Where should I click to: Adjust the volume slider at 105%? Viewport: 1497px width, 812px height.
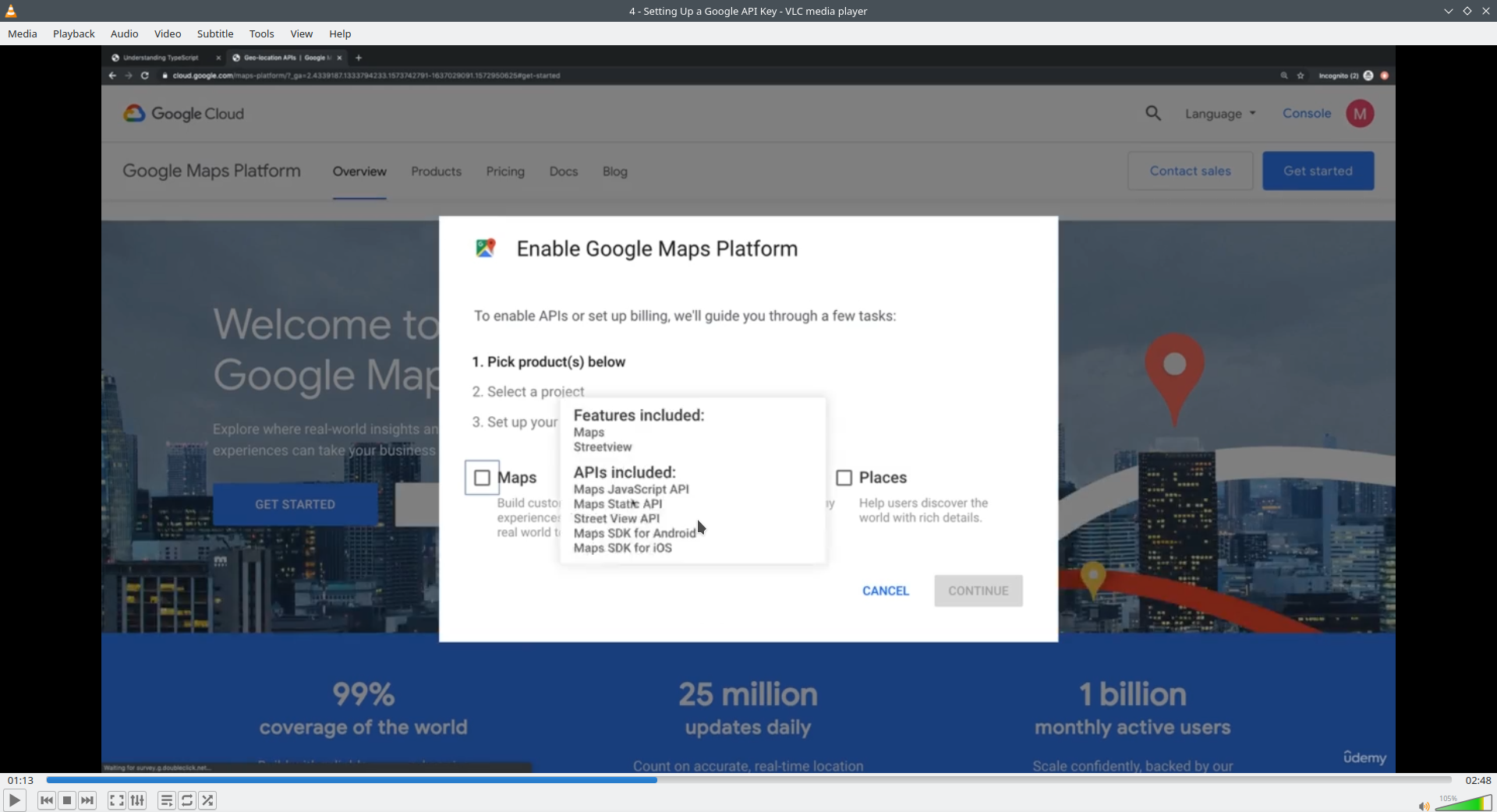pyautogui.click(x=1463, y=803)
